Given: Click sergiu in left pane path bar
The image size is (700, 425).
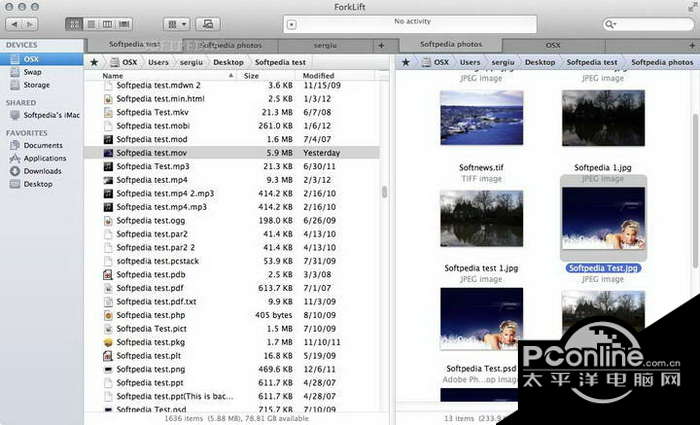Looking at the screenshot, I should (x=191, y=62).
